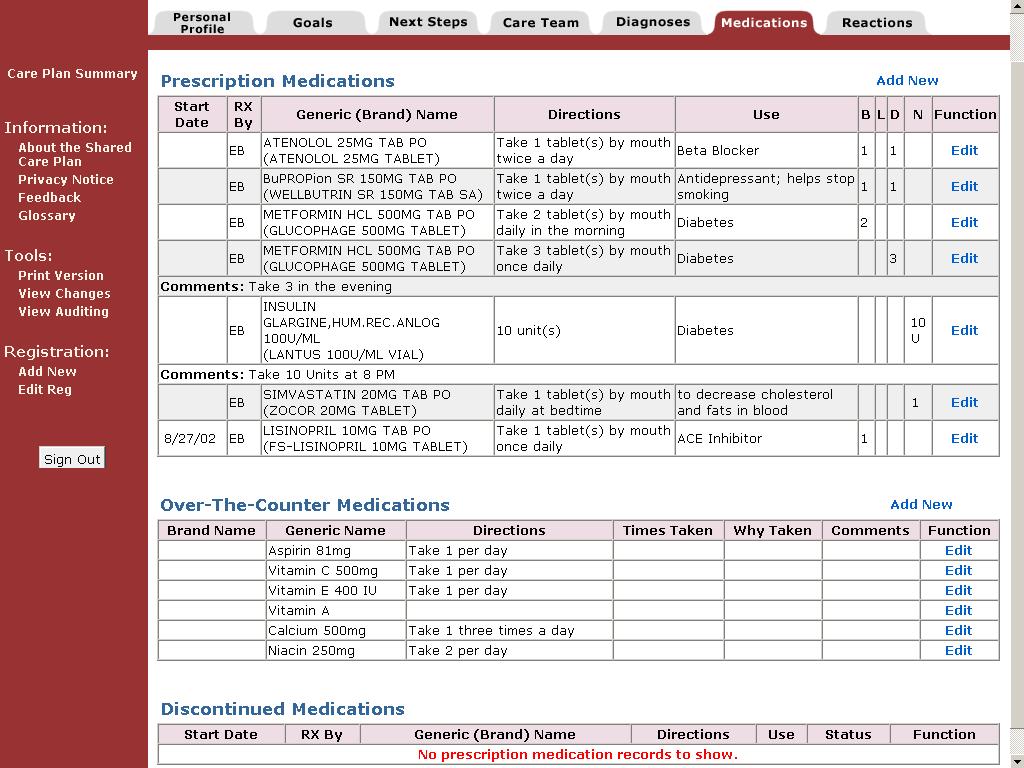Select the Diagnoses tab
Image resolution: width=1024 pixels, height=768 pixels.
[x=652, y=22]
